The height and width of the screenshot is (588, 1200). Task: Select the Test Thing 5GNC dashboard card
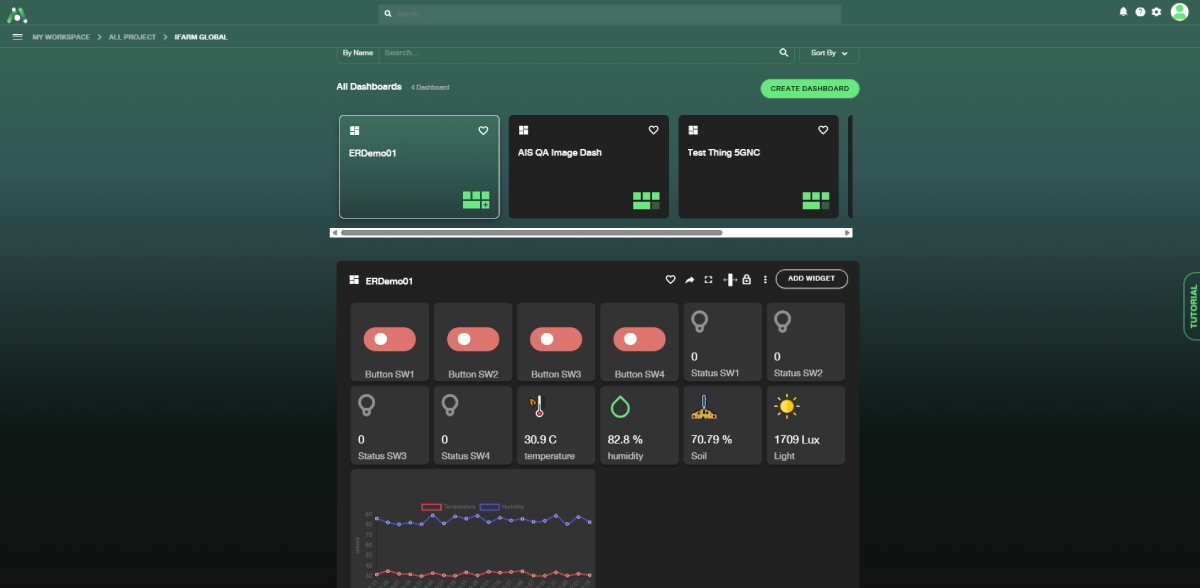pyautogui.click(x=758, y=166)
